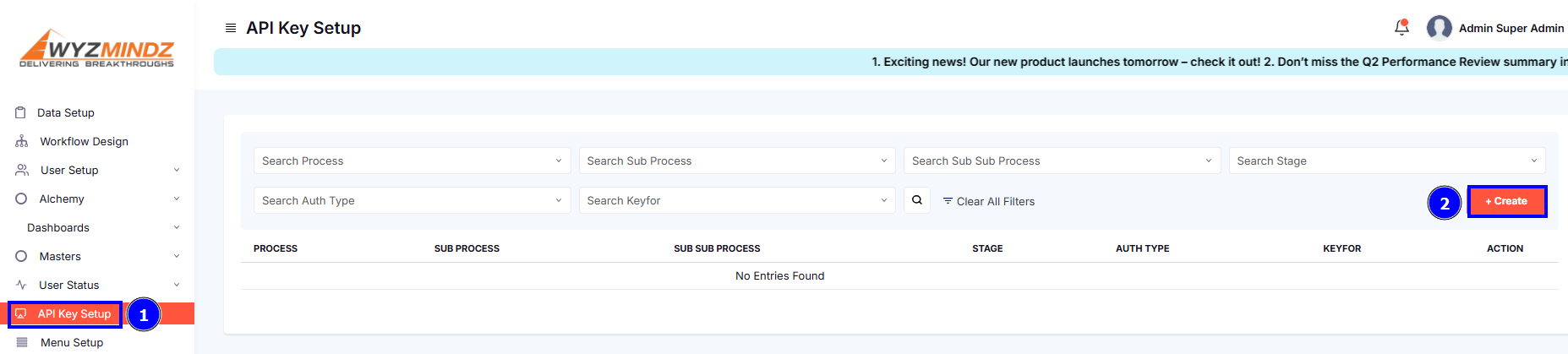This screenshot has width=1568, height=354.
Task: Open the Search Keyfor dropdown
Action: tap(737, 200)
